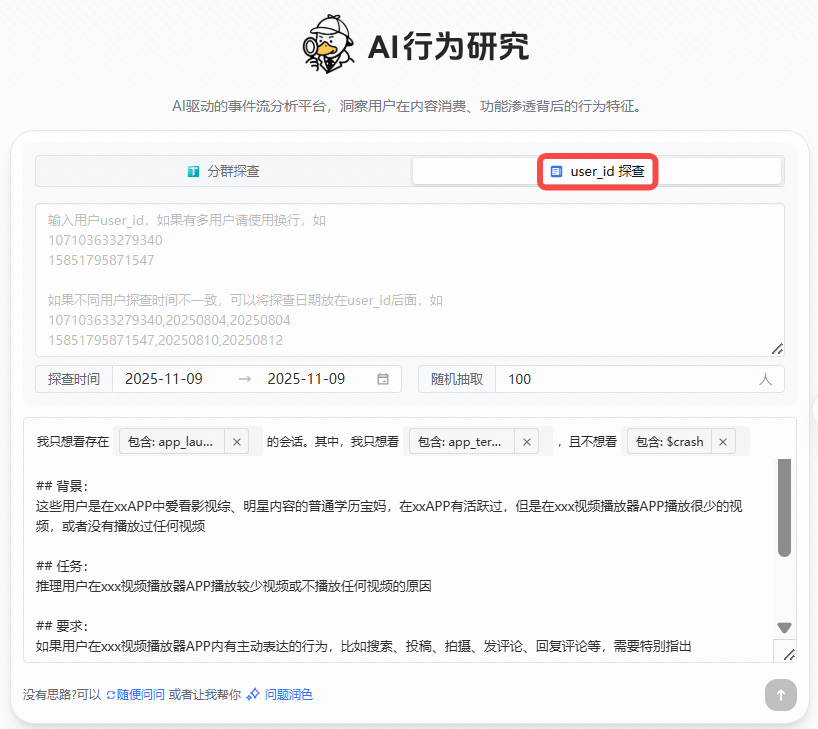Image resolution: width=818 pixels, height=729 pixels.
Task: Click the ## 要求: heading text
Action: click(x=62, y=626)
